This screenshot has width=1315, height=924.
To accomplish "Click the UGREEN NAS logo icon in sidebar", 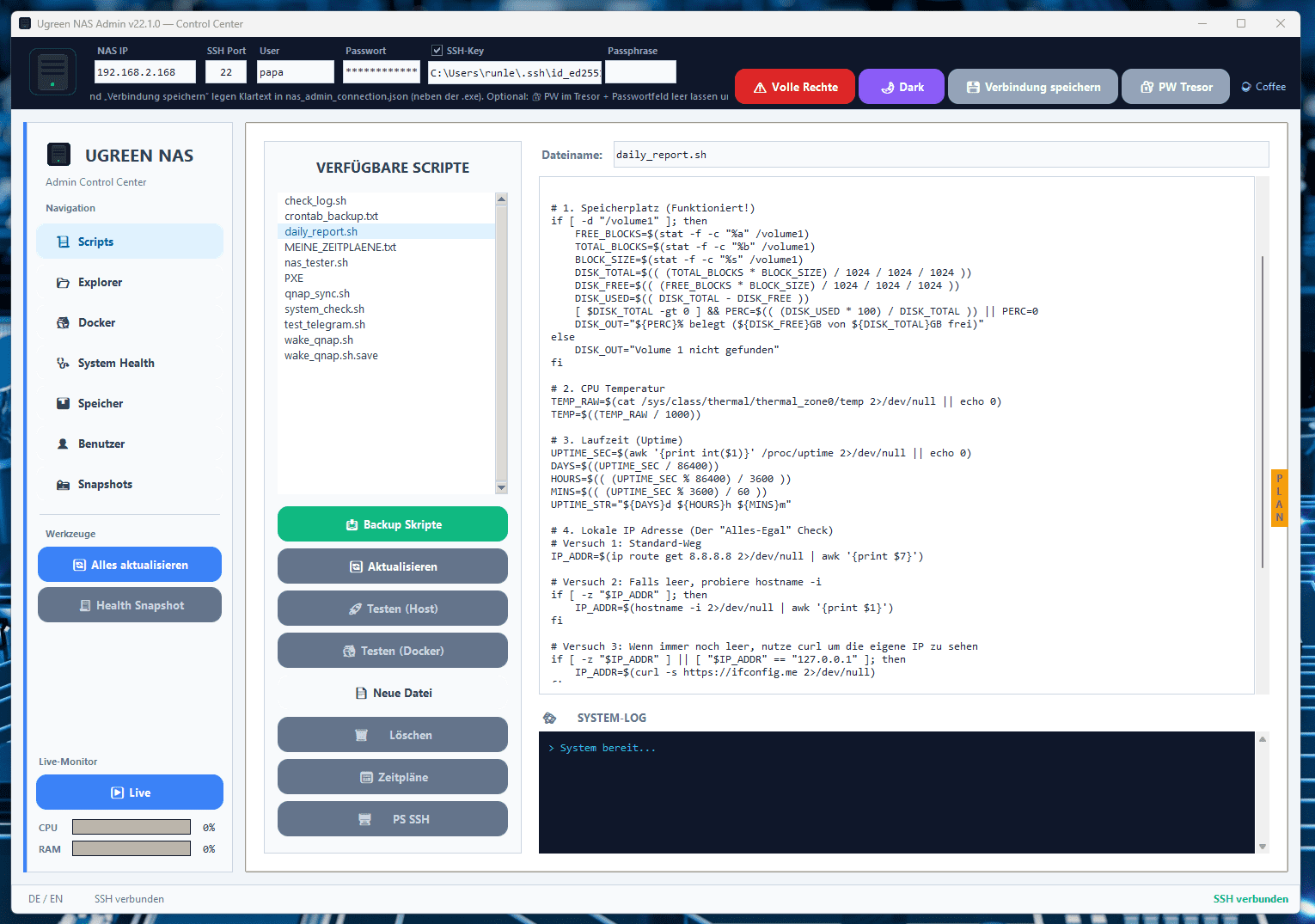I will (58, 155).
